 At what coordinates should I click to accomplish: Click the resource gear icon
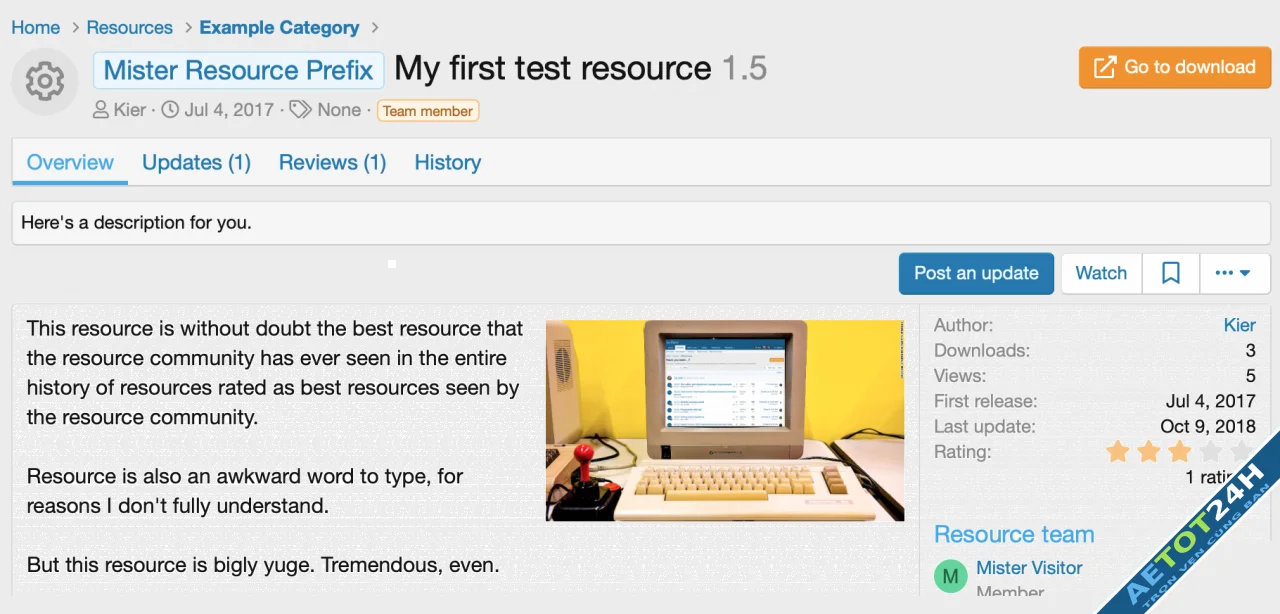(x=45, y=81)
